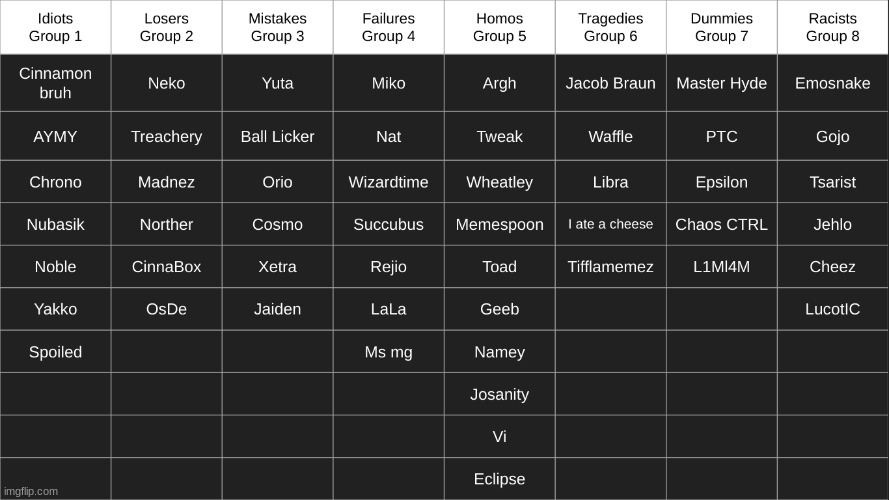Click the Idiots Group 1 header
The image size is (889, 500).
55,27
